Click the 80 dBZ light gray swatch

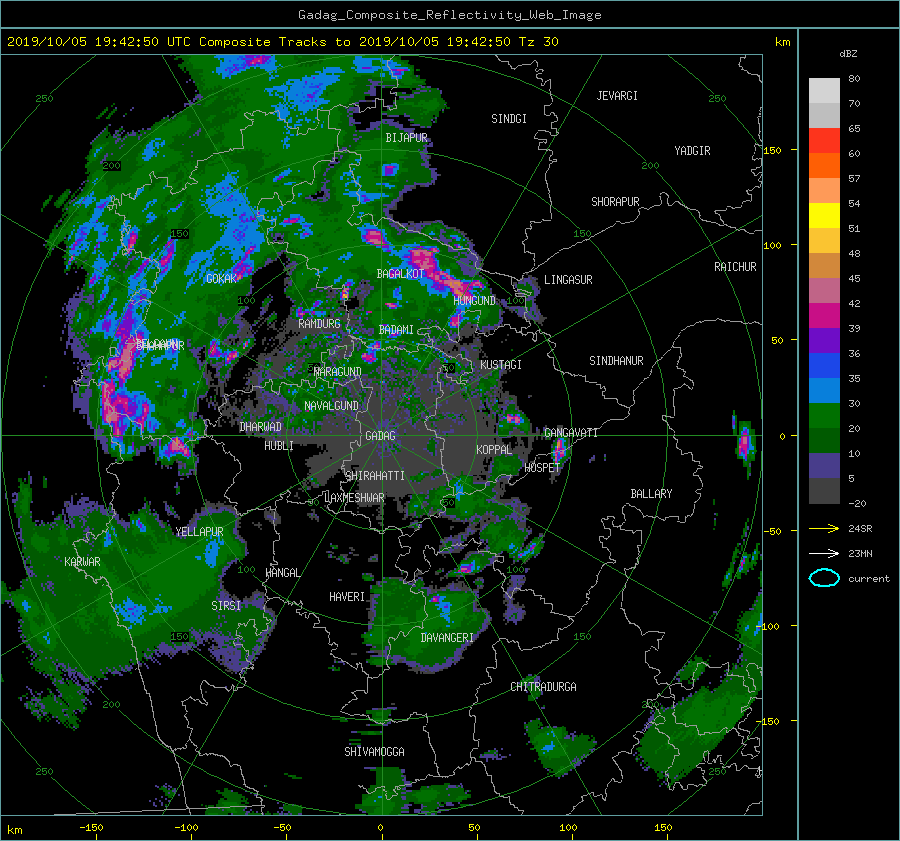(824, 90)
